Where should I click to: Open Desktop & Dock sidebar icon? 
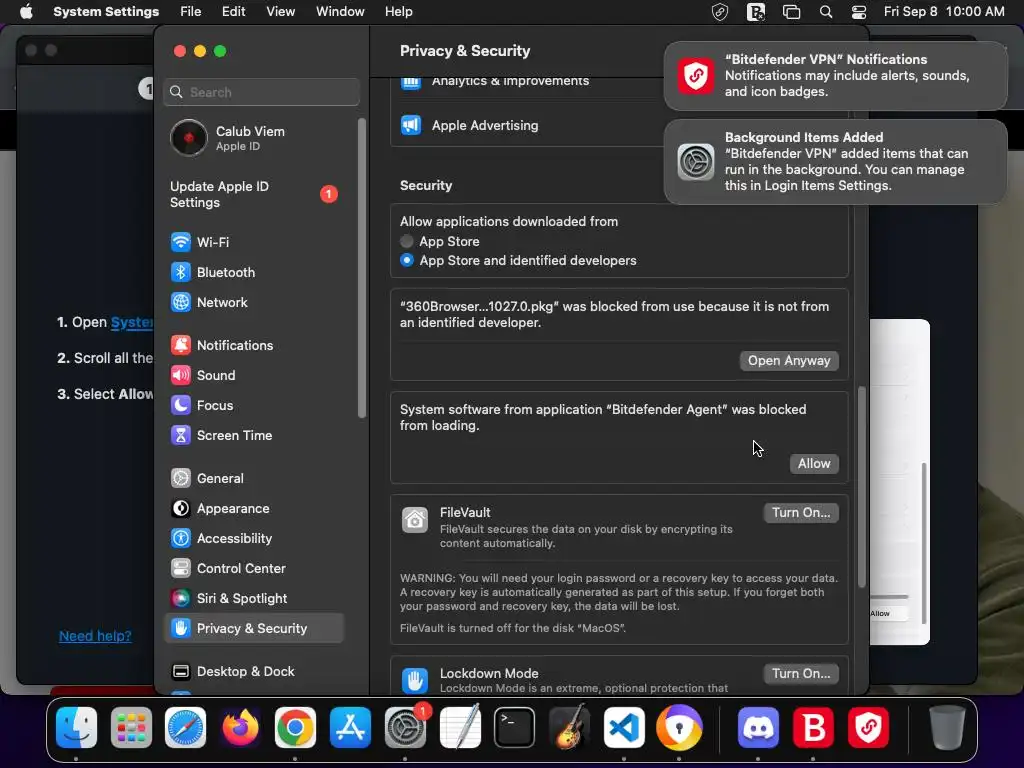pos(181,672)
